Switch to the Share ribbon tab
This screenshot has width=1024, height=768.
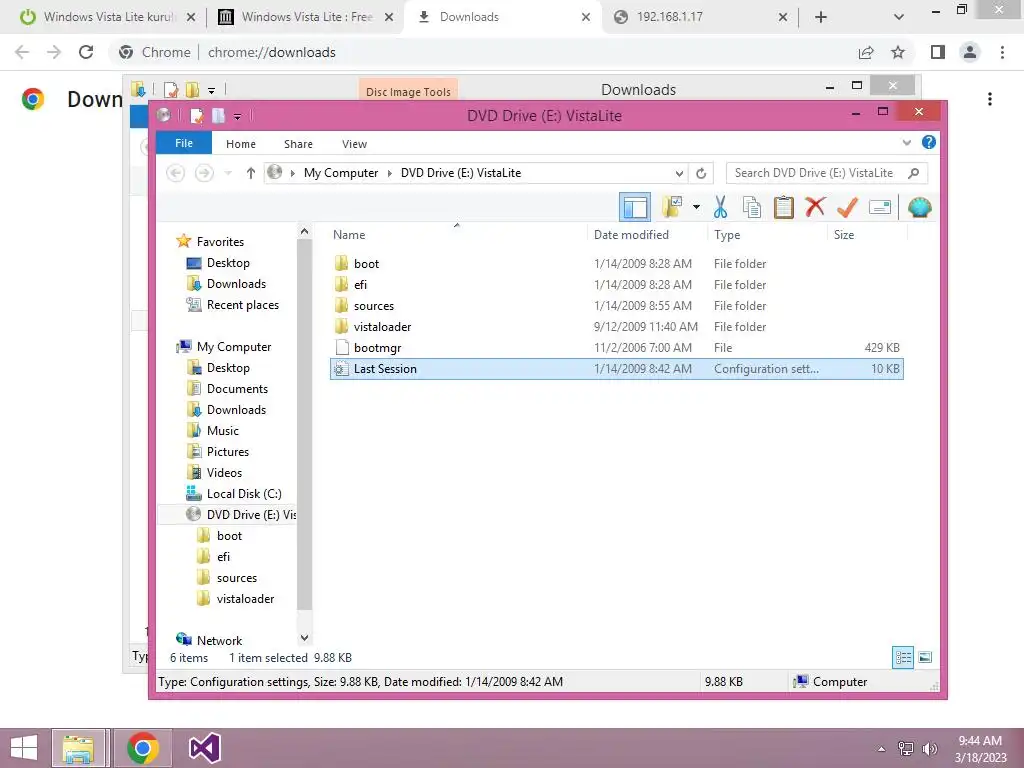[x=298, y=144]
